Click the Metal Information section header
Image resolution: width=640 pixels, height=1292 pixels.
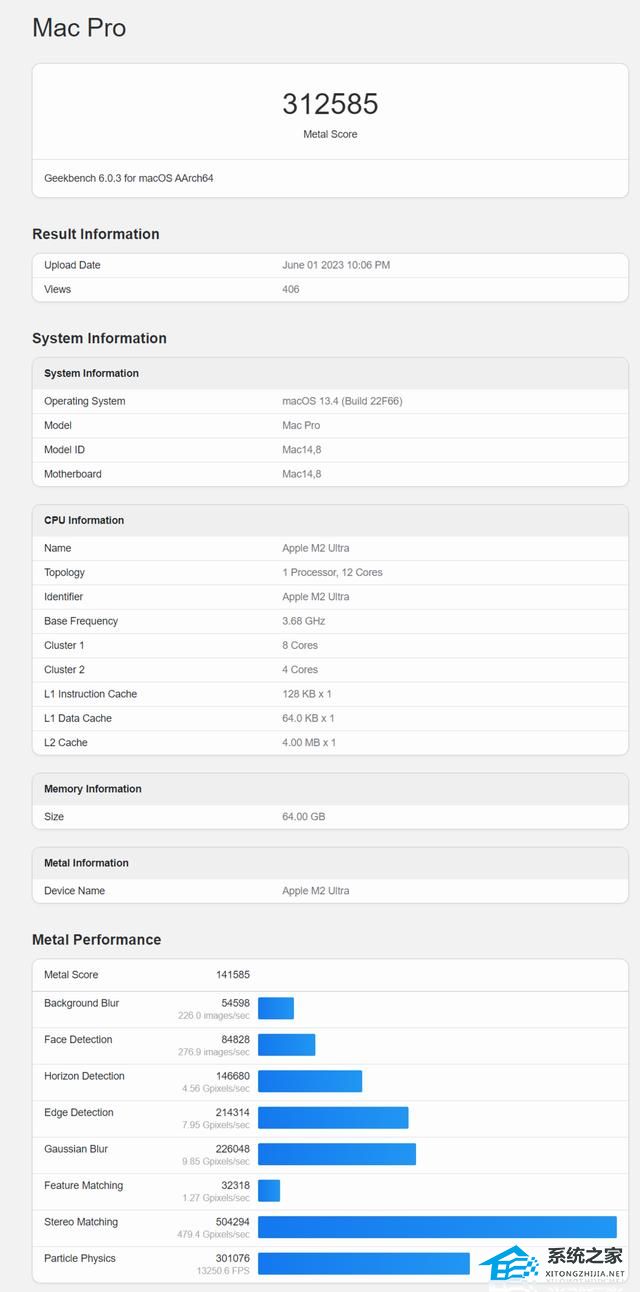coord(86,863)
